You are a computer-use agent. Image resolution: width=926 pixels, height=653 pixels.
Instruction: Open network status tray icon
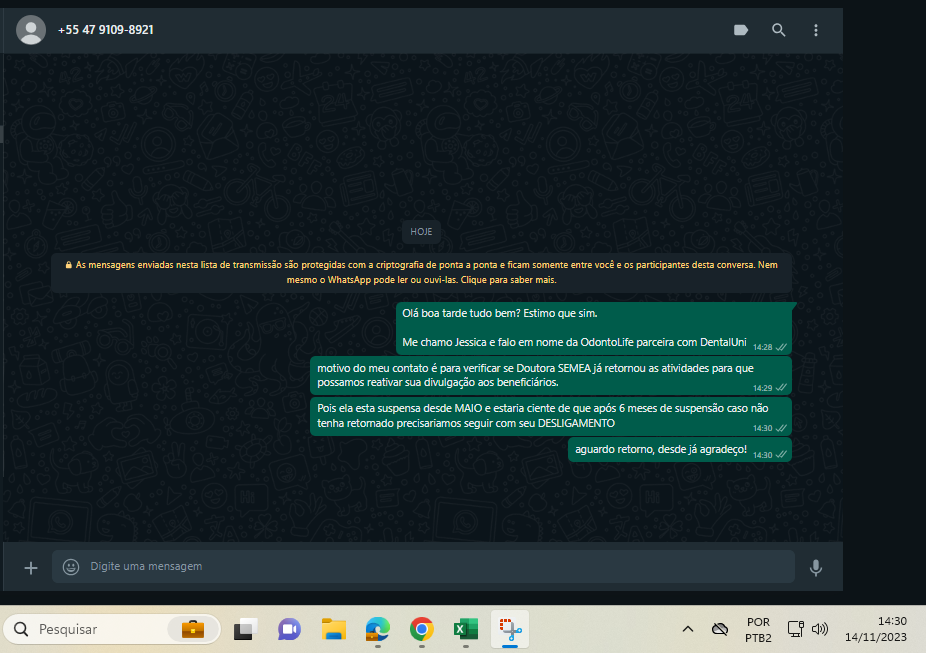(x=795, y=629)
